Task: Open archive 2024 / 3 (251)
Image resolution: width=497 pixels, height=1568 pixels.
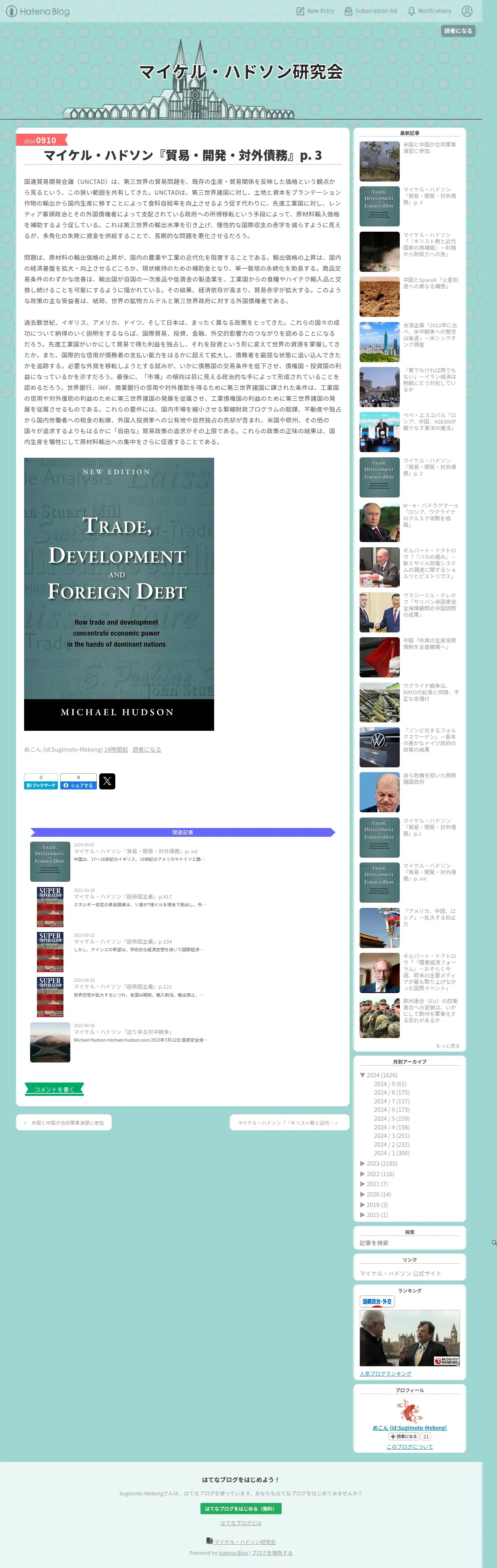Action: (x=392, y=1136)
